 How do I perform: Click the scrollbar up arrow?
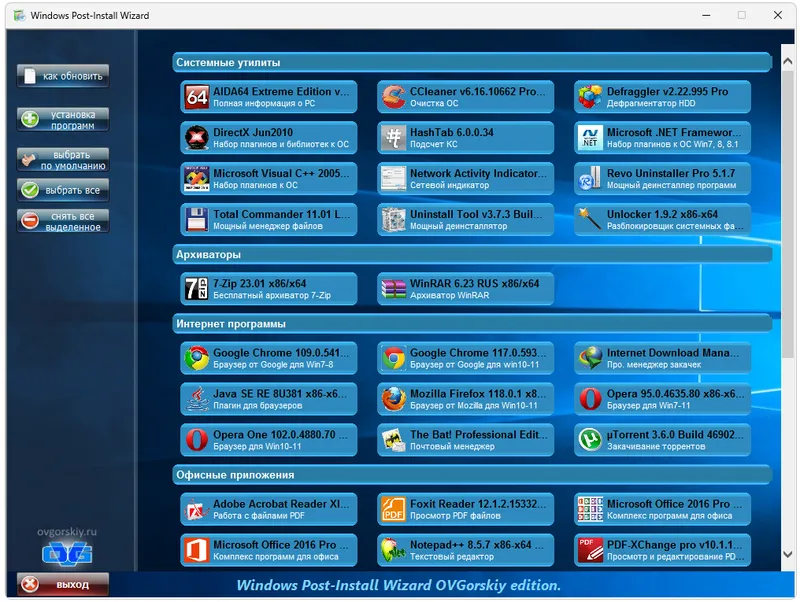point(787,61)
